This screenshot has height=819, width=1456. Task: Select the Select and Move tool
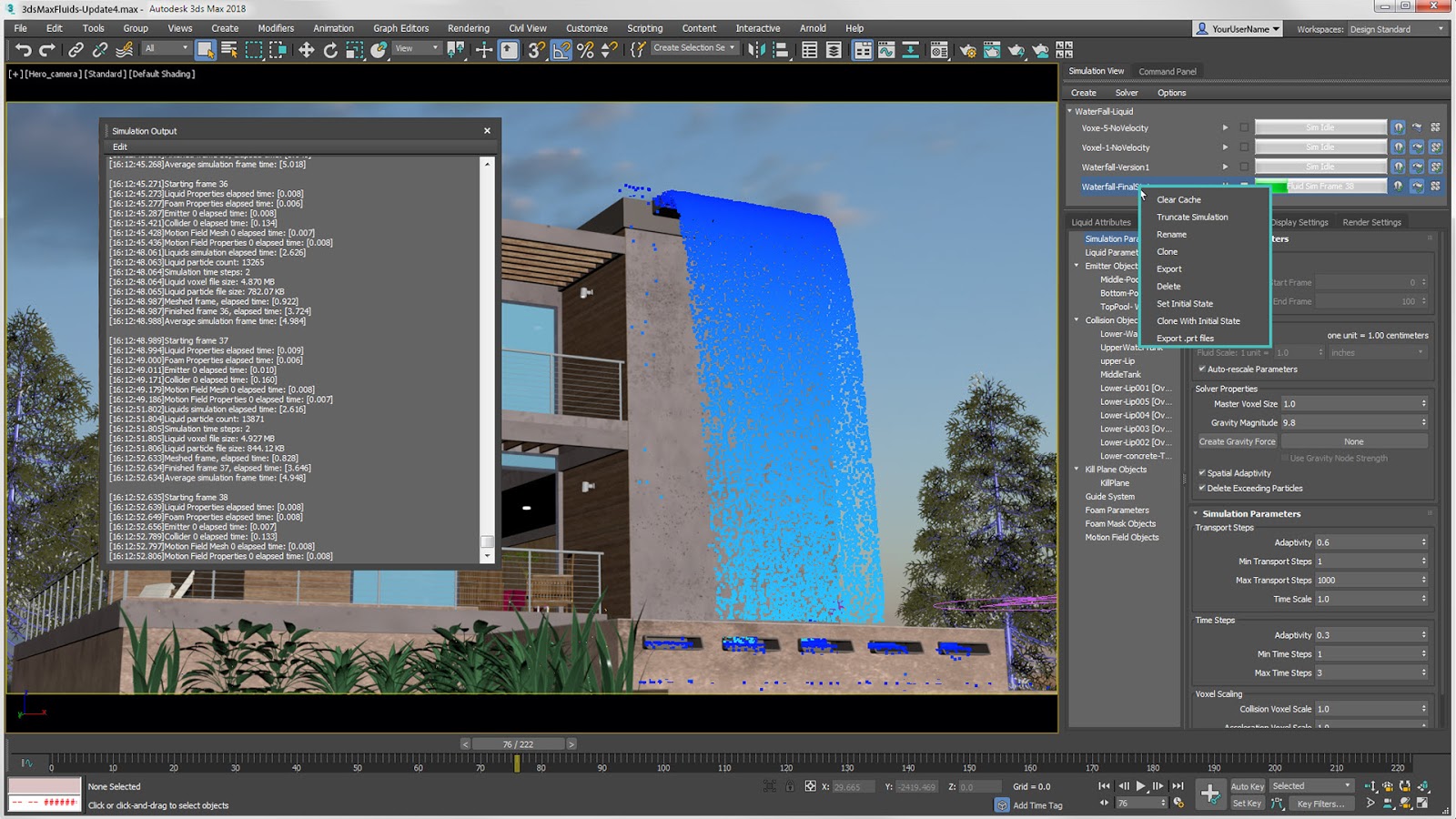pyautogui.click(x=305, y=51)
